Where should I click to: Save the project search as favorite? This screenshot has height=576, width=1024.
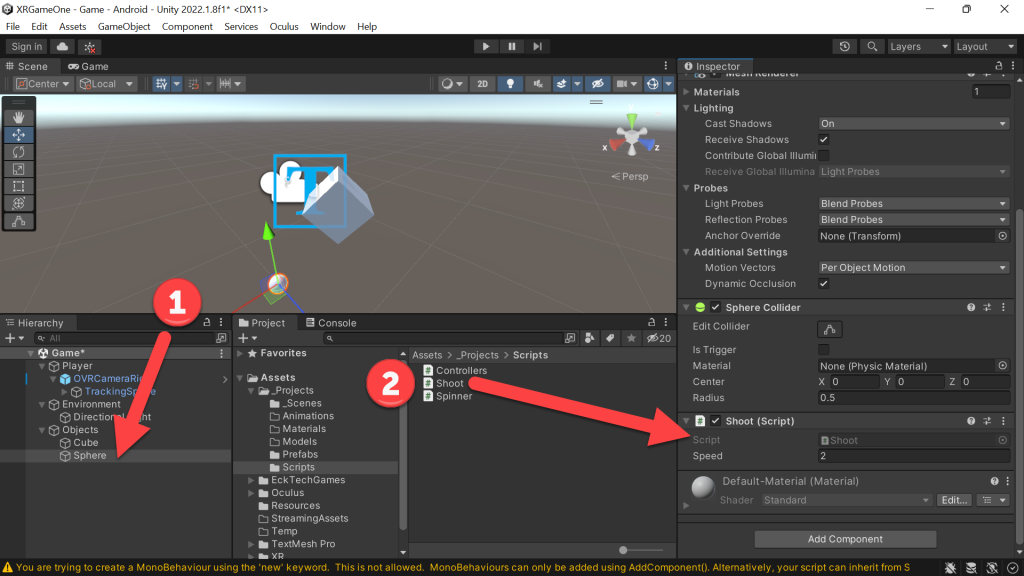tap(631, 338)
